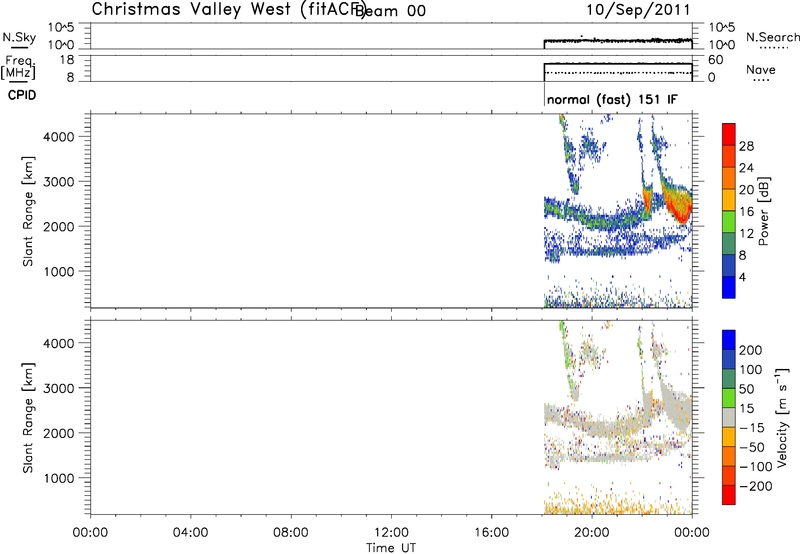Screen dimensions: 800x554
Task: Pick the green 15–50 segment on Velocity bar
Action: tap(729, 398)
